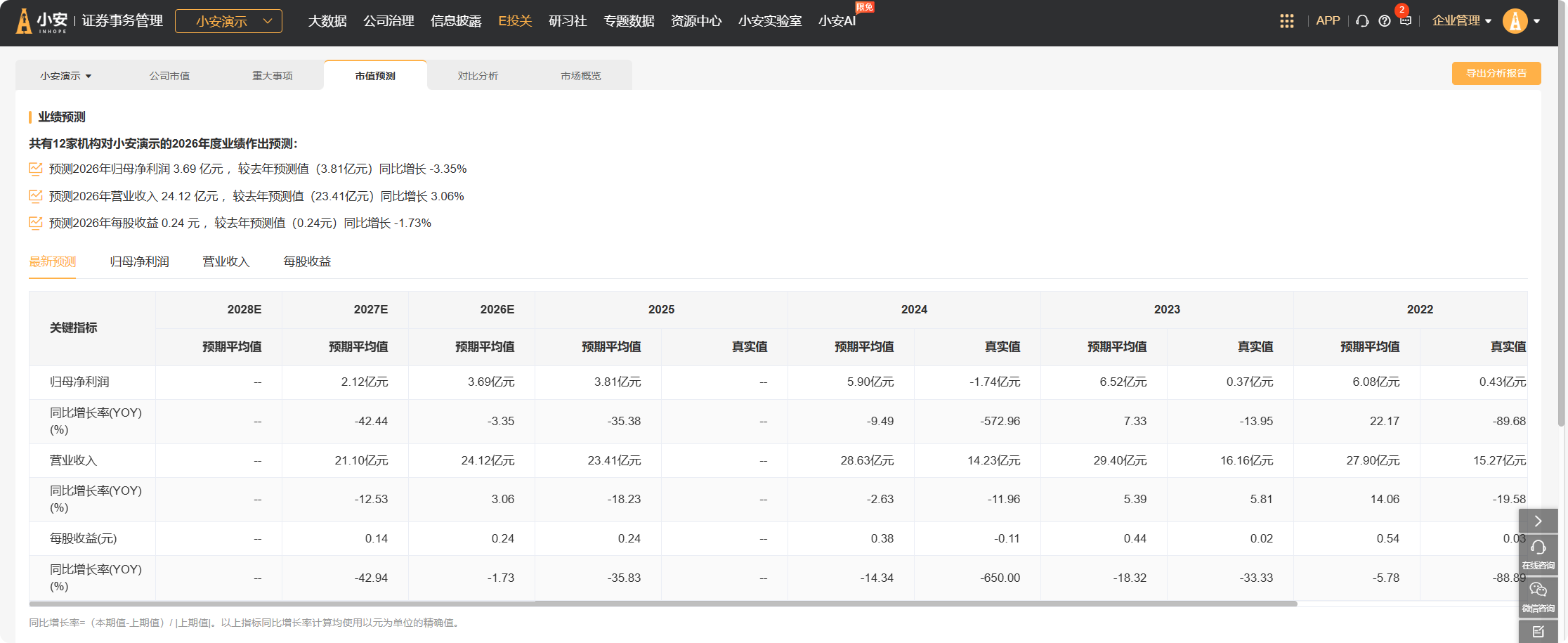Open the 专题数据 menu
This screenshot has width=1568, height=643.
[629, 21]
